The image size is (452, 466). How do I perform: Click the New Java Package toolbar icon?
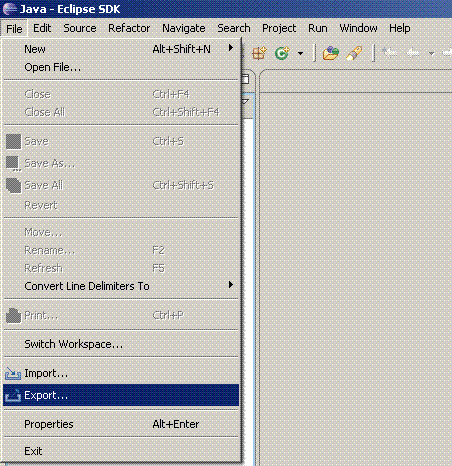(259, 53)
